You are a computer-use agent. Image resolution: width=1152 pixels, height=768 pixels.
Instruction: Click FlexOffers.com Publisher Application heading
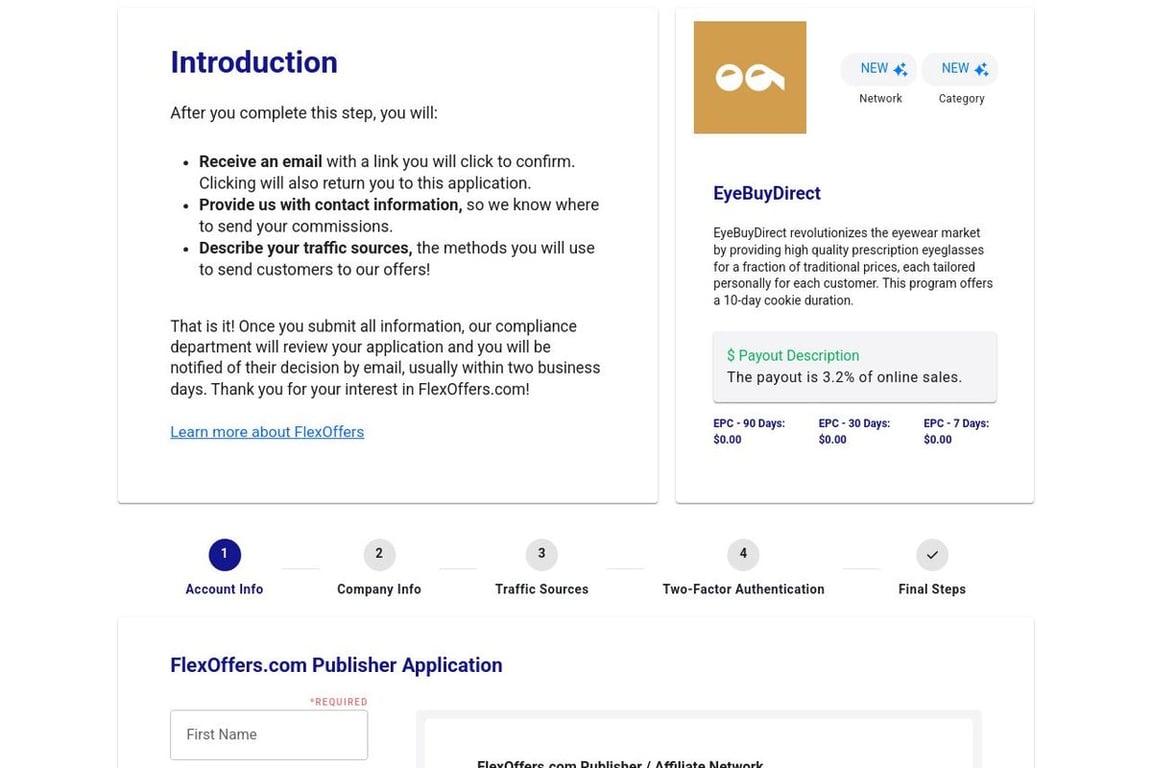coord(336,665)
